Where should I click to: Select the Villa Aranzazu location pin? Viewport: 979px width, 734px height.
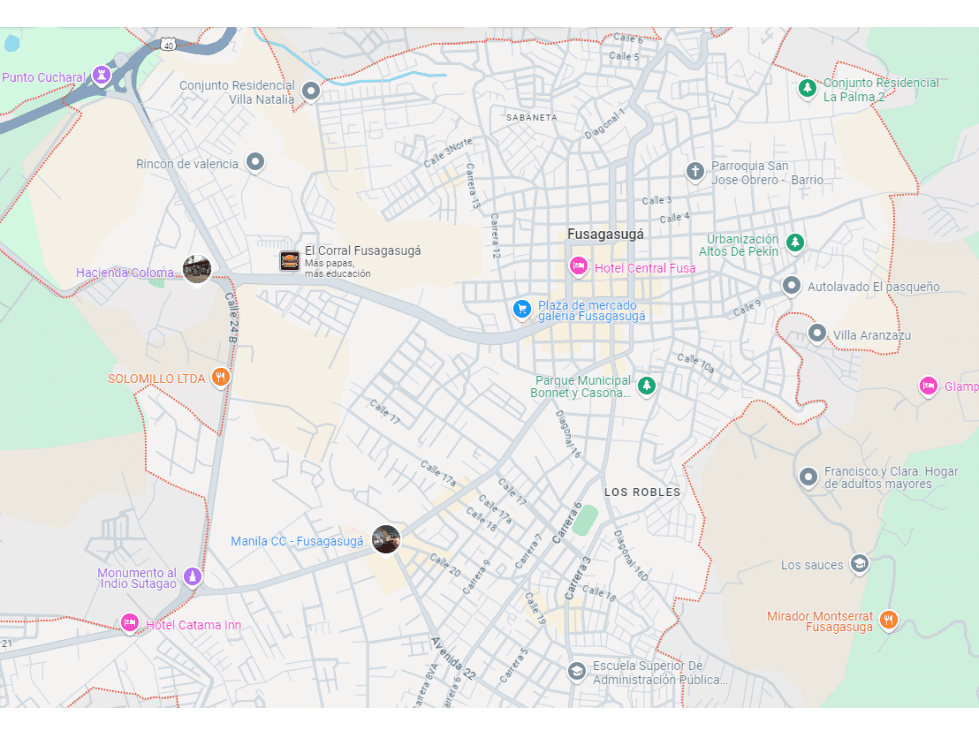tap(817, 334)
